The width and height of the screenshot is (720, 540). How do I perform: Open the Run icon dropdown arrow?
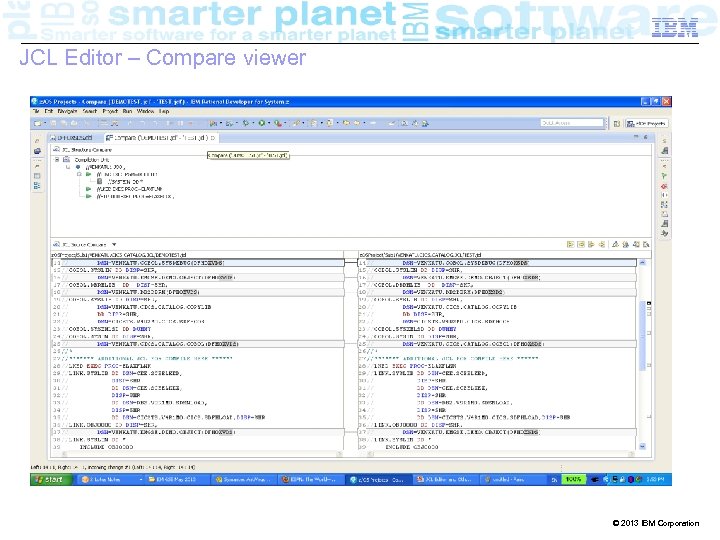(269, 123)
